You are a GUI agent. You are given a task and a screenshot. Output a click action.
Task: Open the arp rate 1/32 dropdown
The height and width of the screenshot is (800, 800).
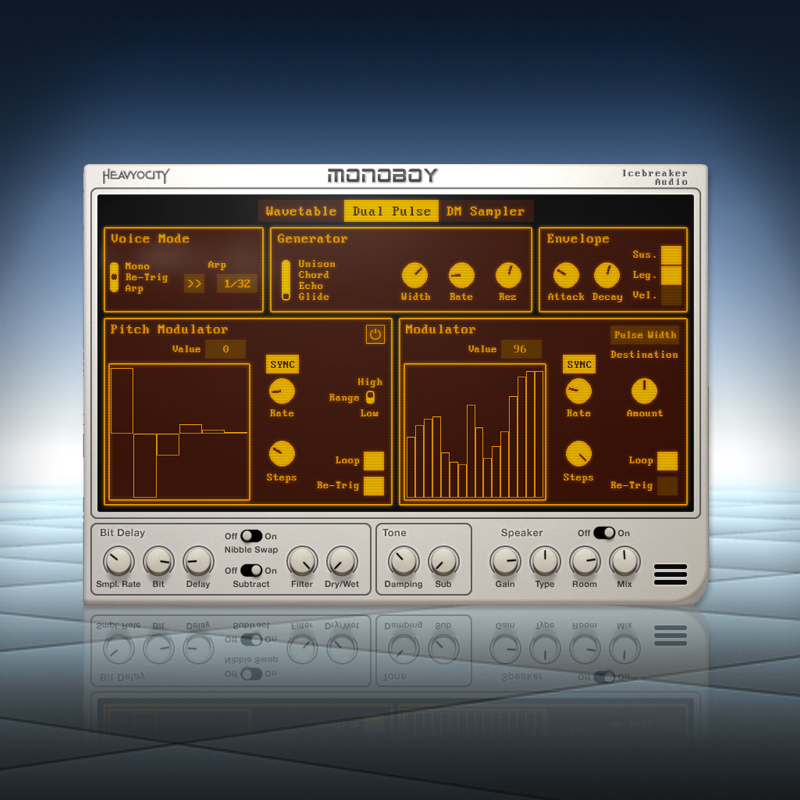237,284
